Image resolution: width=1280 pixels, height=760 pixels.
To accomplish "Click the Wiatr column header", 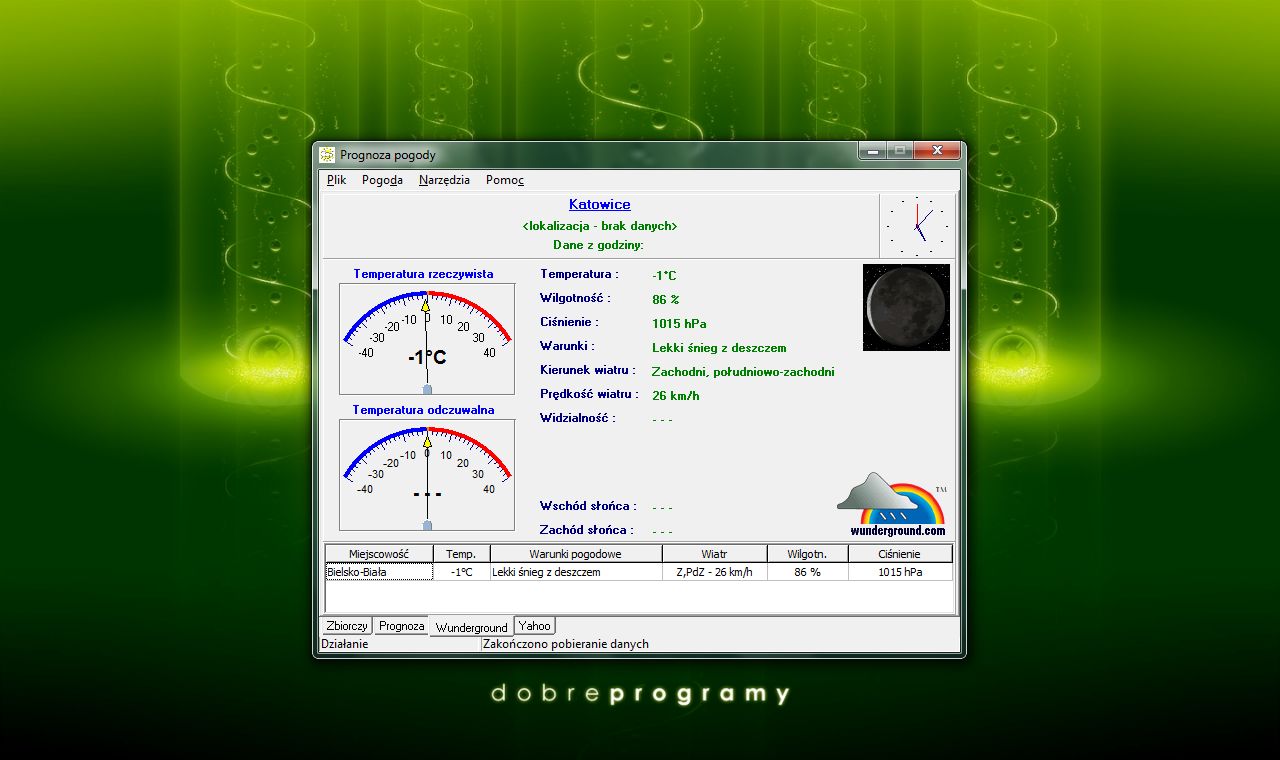I will coord(714,553).
